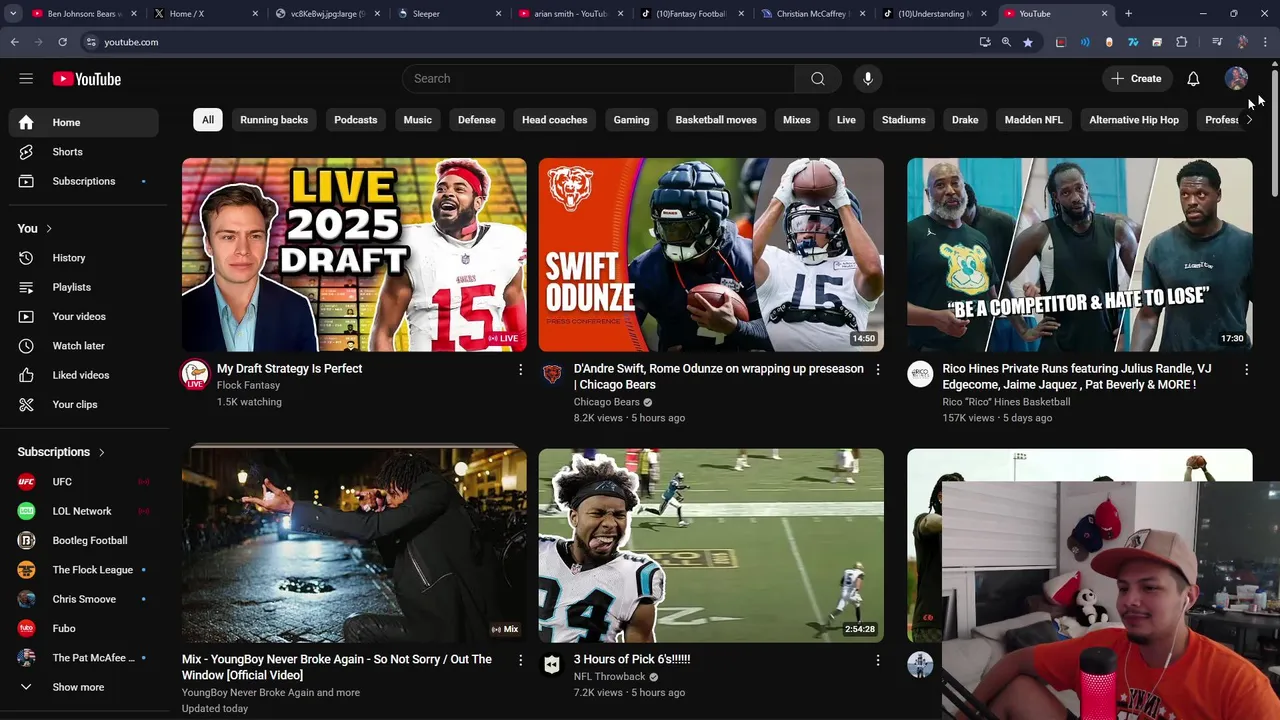
Task: Open Chrome media controls icon
Action: pyautogui.click(x=1216, y=42)
